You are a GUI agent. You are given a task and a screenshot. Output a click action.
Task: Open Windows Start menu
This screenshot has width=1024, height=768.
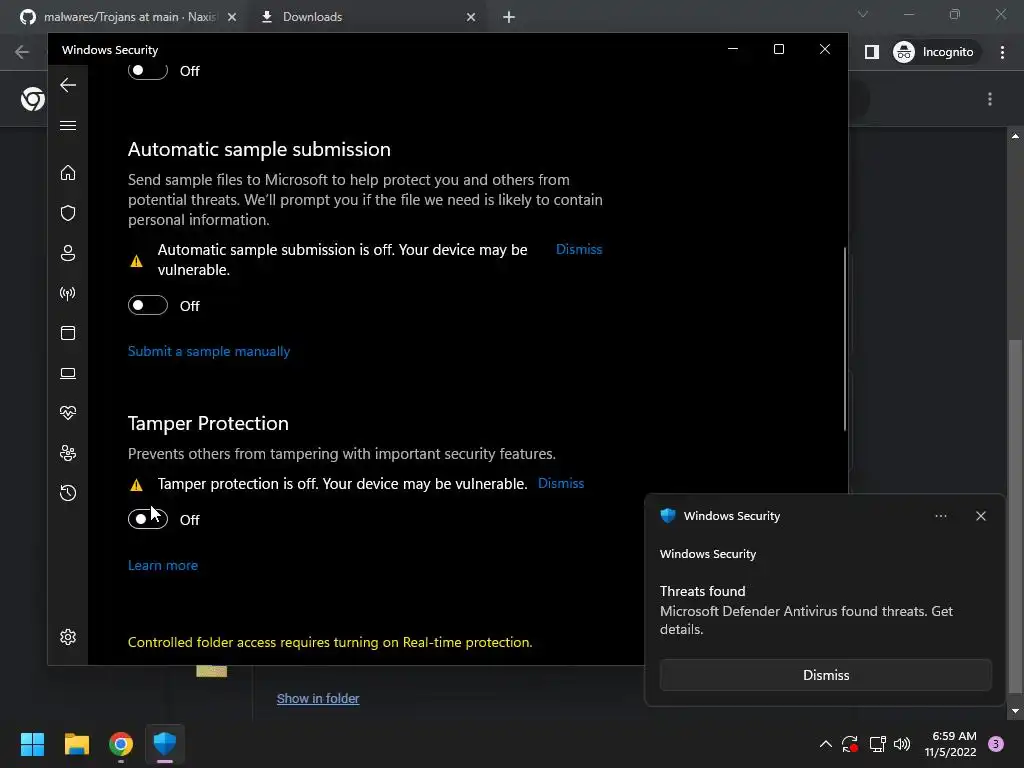pyautogui.click(x=32, y=744)
